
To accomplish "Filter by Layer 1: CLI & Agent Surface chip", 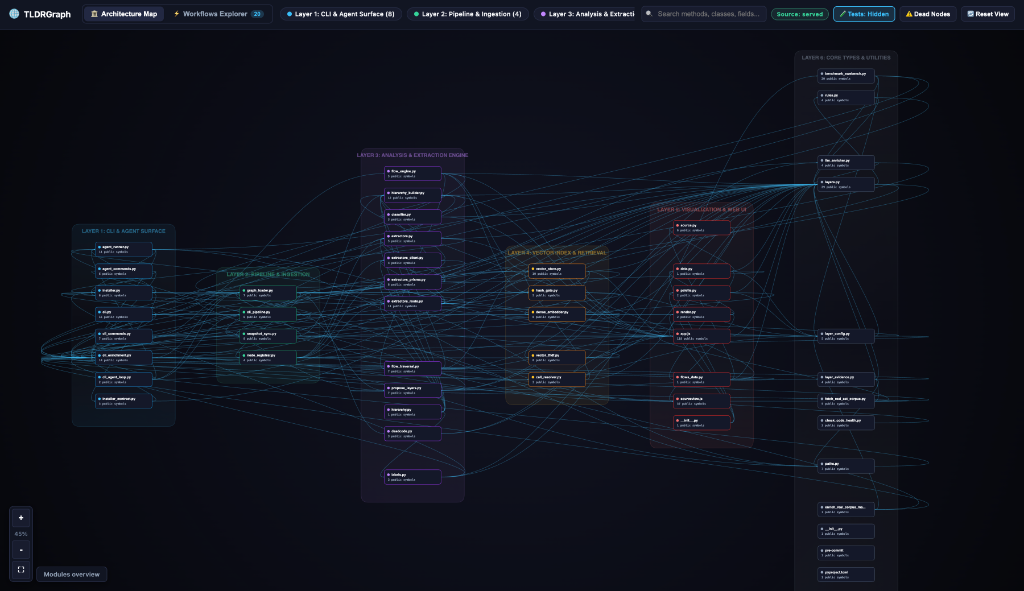I will (340, 14).
